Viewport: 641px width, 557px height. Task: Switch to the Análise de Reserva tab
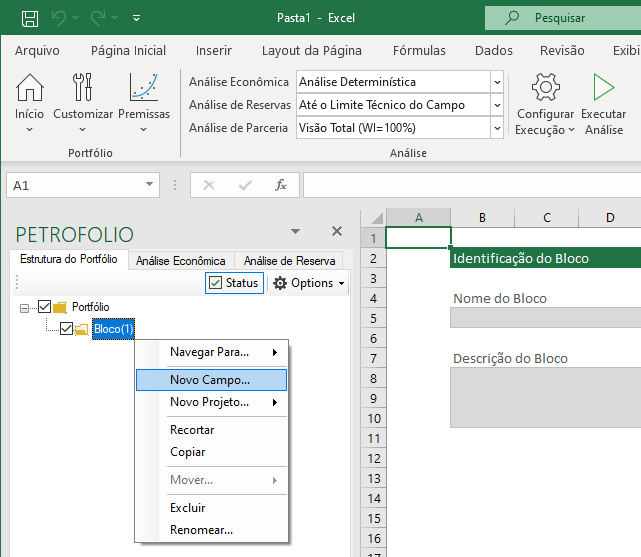289,260
